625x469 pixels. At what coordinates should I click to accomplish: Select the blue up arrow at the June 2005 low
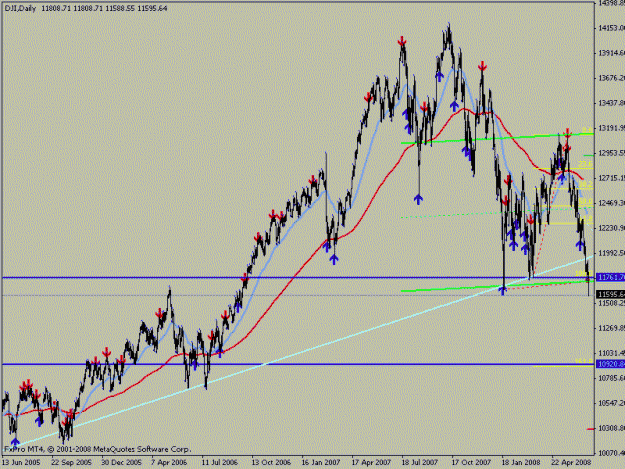point(15,442)
